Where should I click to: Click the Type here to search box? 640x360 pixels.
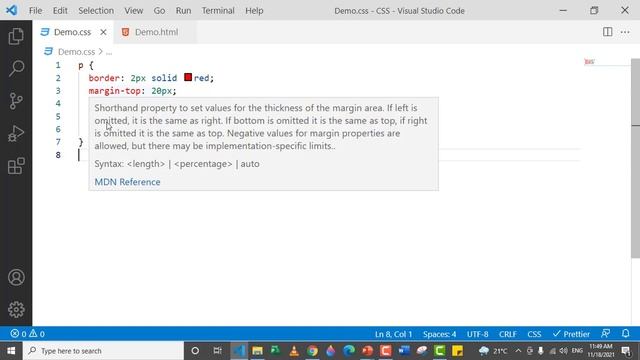pyautogui.click(x=104, y=351)
